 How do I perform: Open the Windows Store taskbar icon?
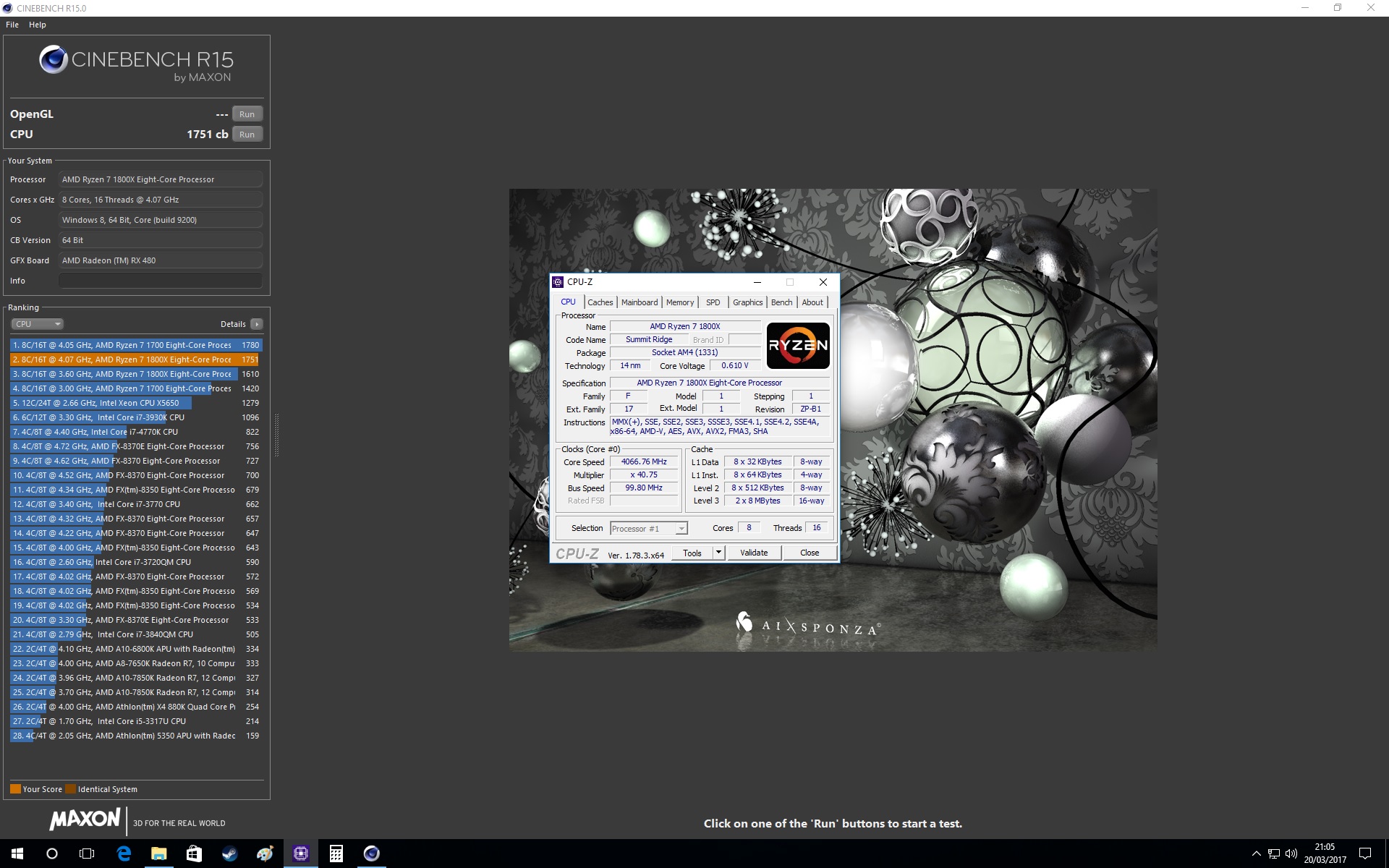(194, 854)
